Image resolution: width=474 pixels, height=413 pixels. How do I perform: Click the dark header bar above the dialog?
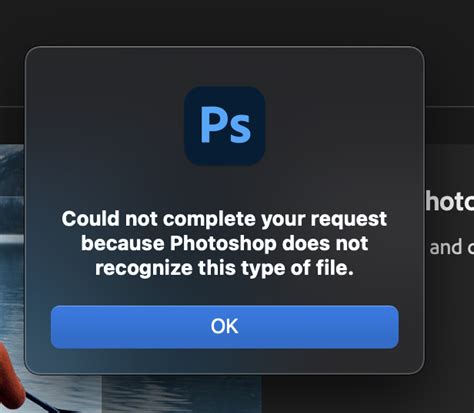click(237, 22)
